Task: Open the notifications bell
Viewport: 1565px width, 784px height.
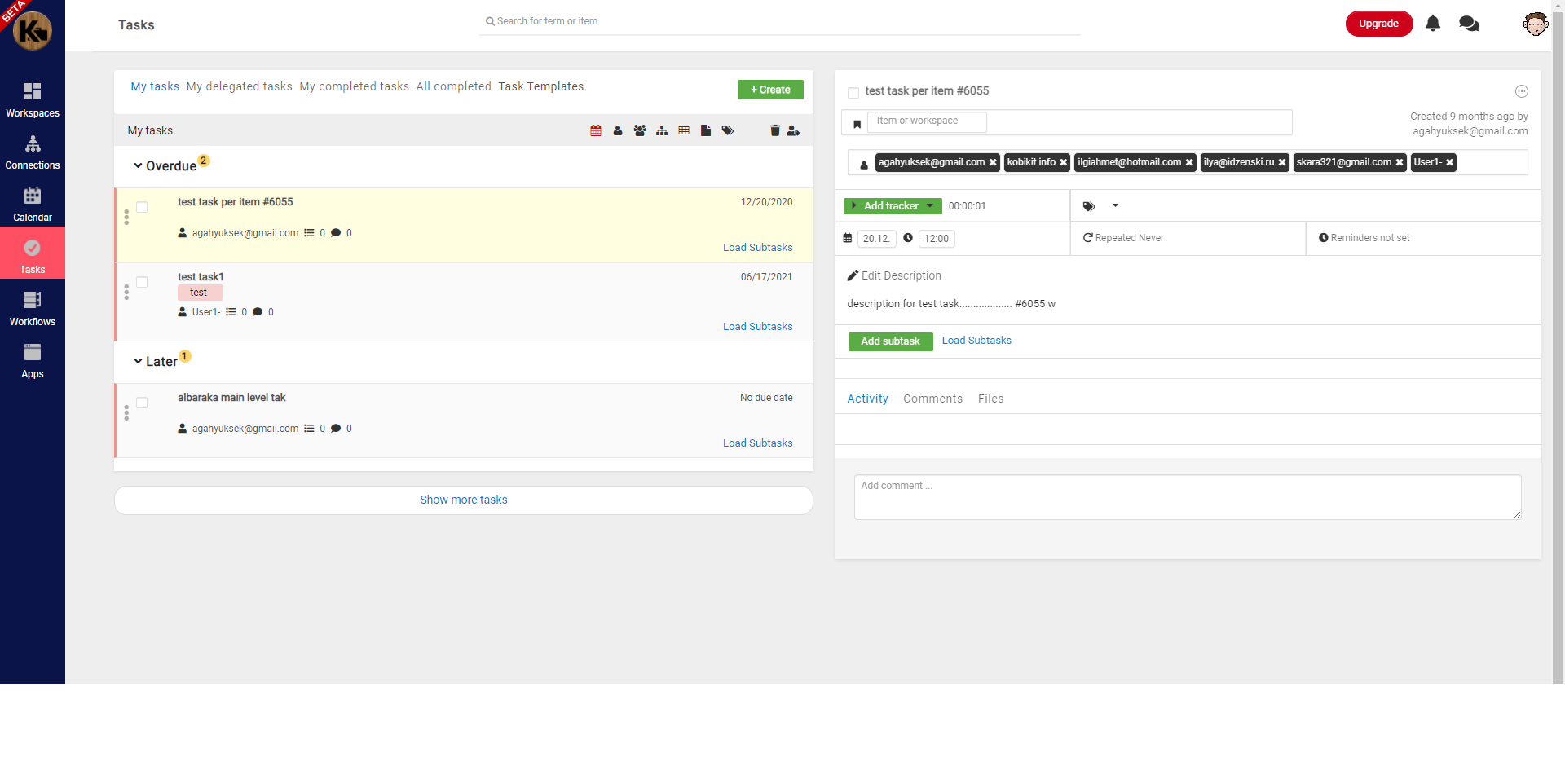Action: (1433, 23)
